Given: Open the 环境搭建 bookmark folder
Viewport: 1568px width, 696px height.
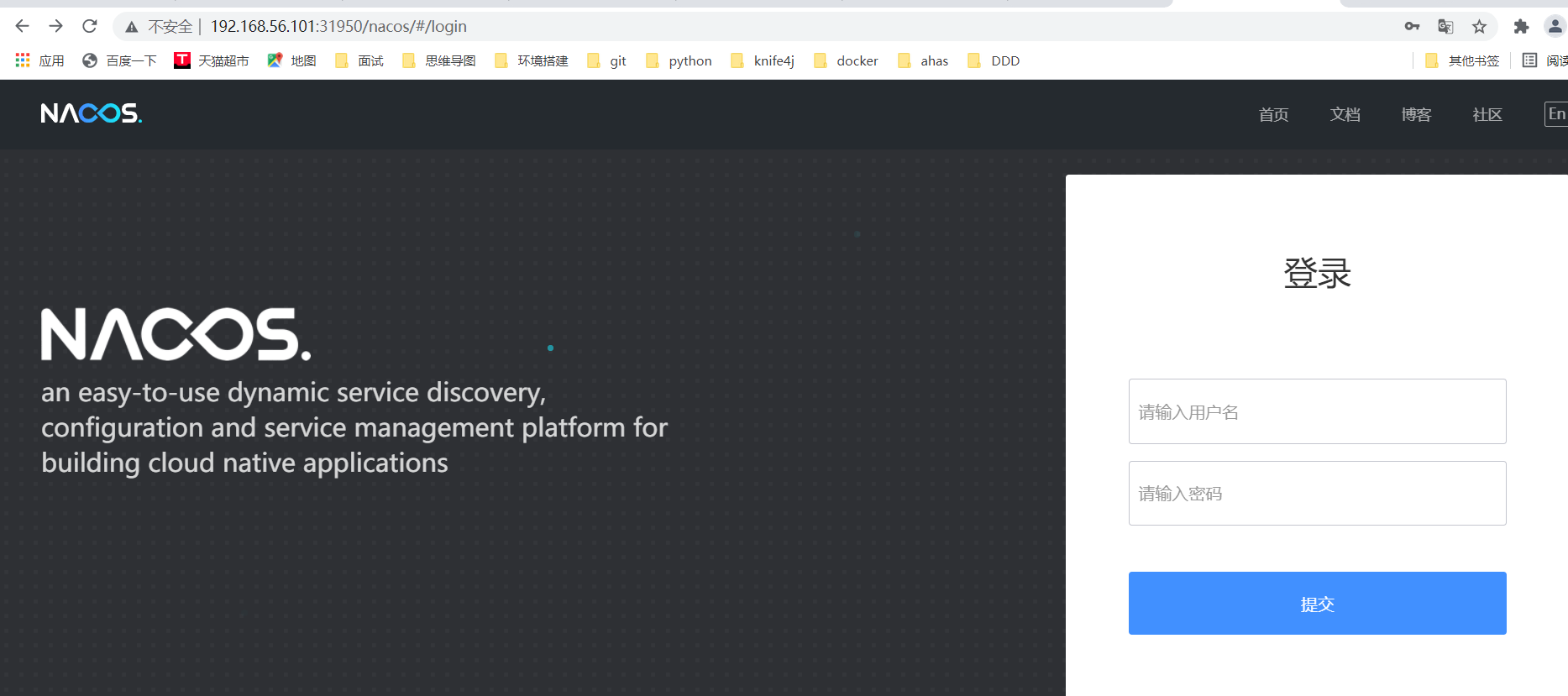Looking at the screenshot, I should point(531,60).
